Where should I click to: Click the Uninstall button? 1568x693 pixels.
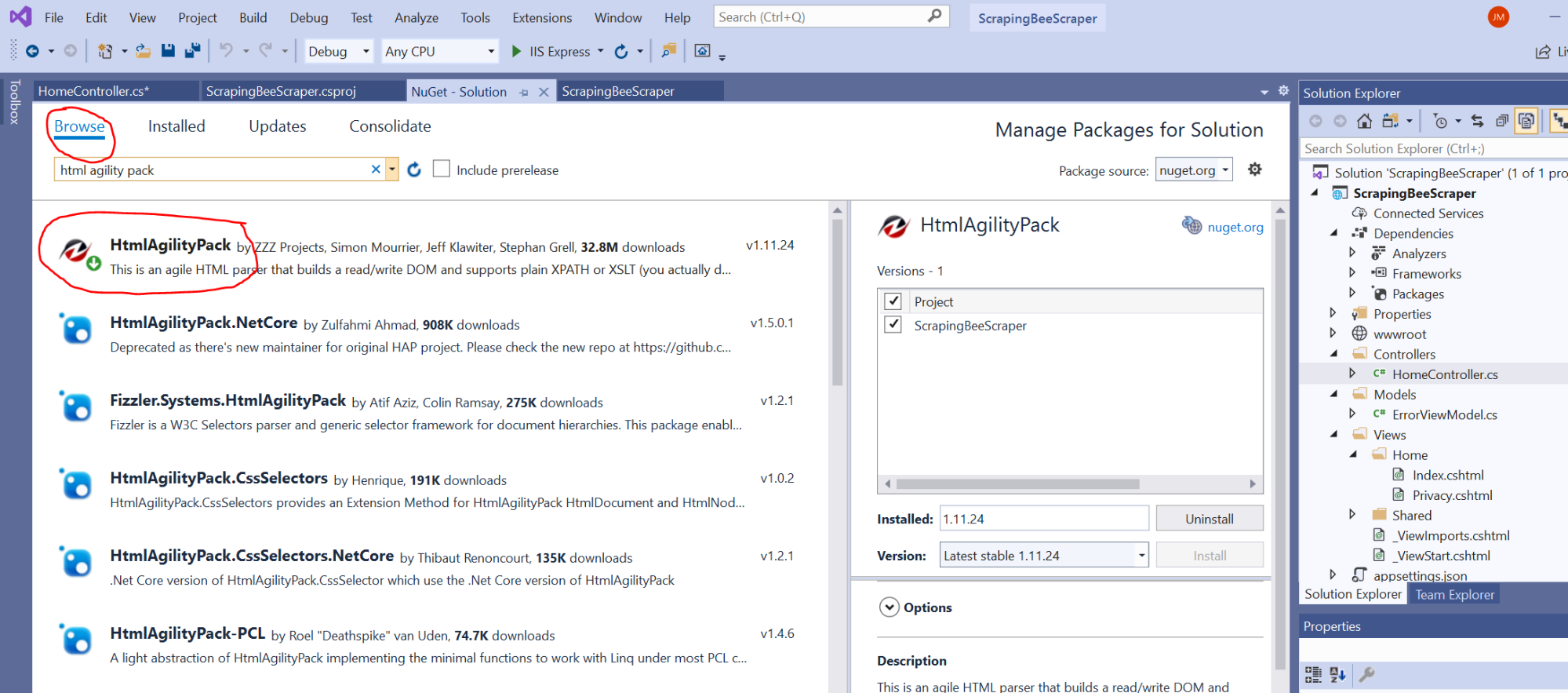click(1210, 519)
